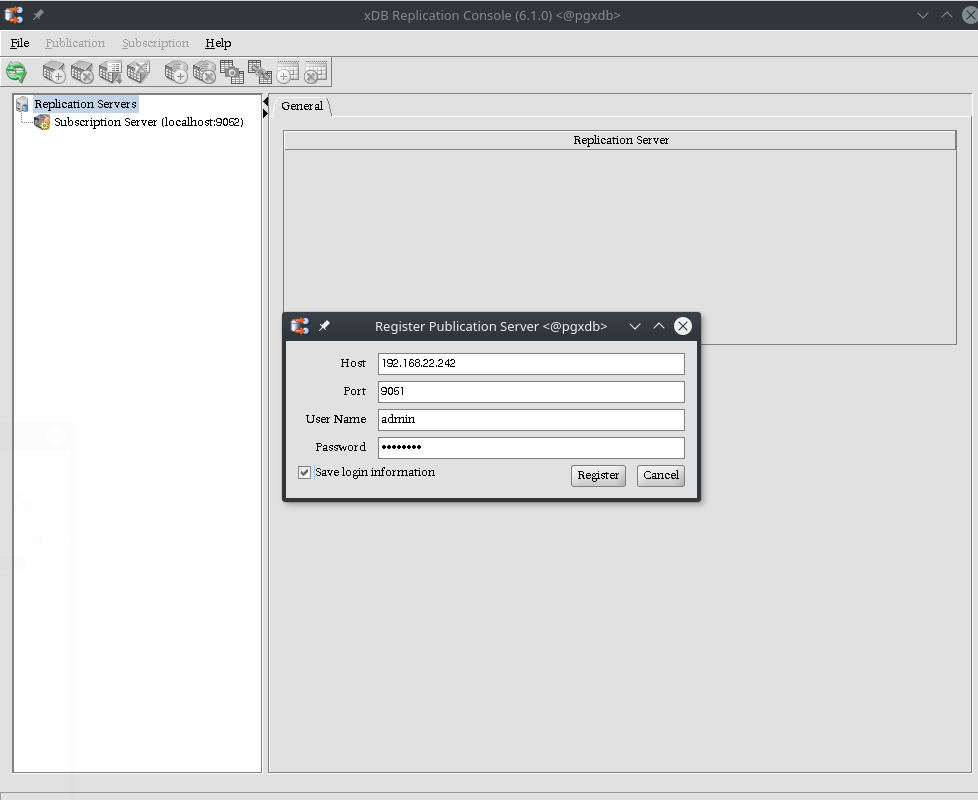
Task: Collapse the tree pane with the left arrow
Action: (x=265, y=102)
